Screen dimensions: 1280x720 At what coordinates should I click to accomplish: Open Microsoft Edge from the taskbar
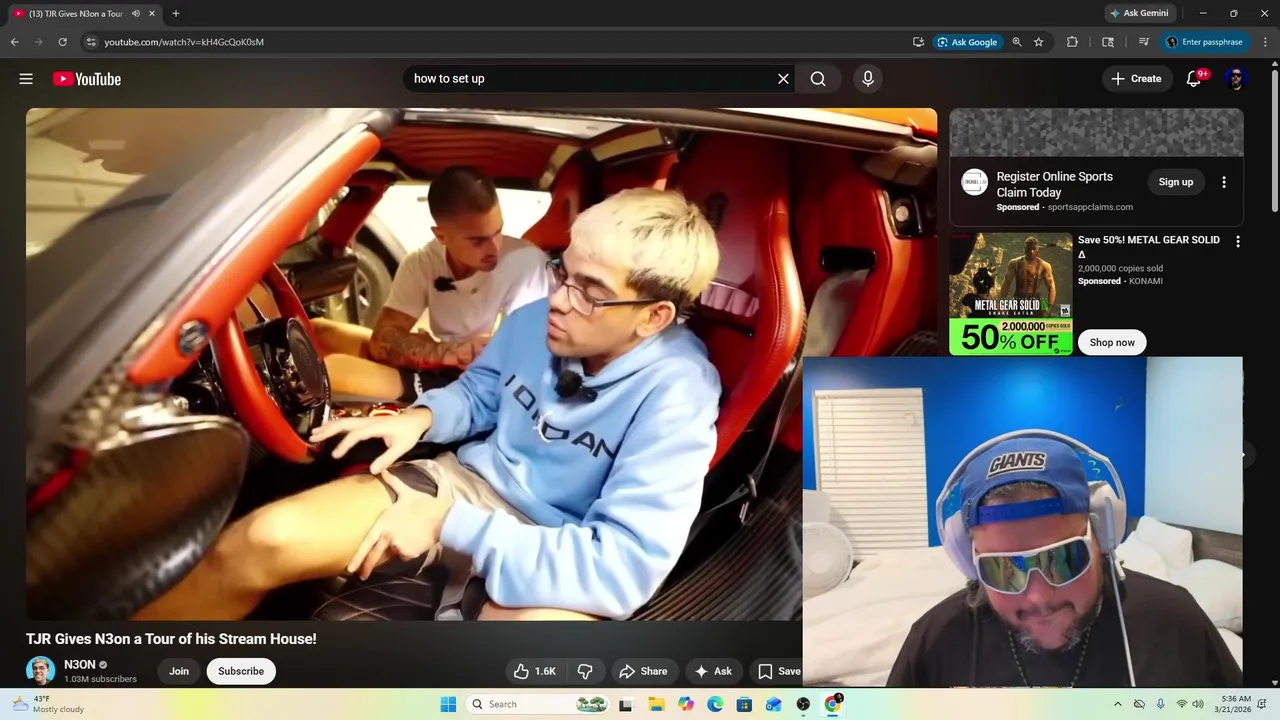pyautogui.click(x=715, y=704)
